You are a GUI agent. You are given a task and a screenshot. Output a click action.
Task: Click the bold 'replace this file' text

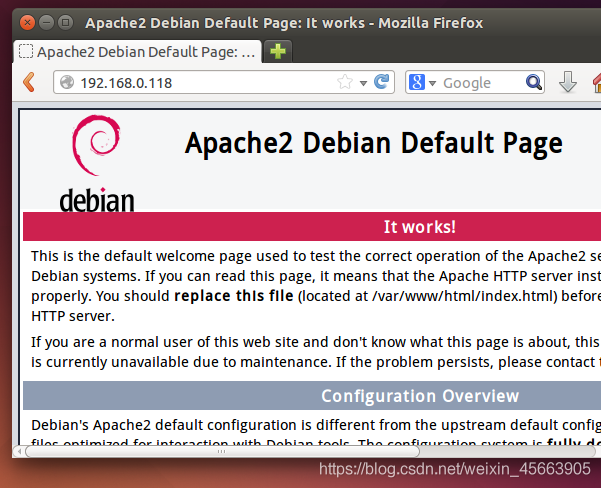[234, 296]
